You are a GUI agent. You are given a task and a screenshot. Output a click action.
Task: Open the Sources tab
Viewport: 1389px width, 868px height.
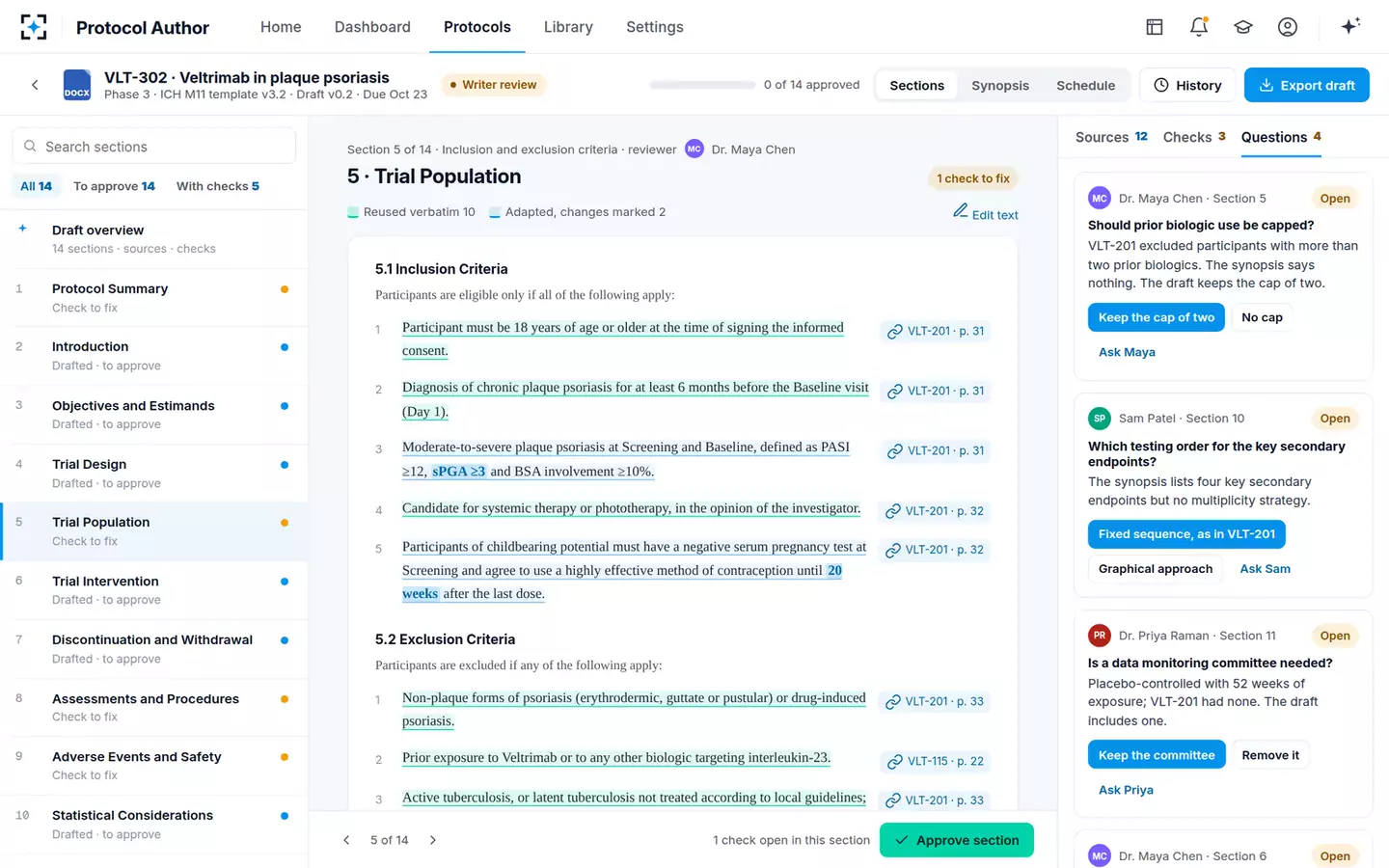pos(1111,137)
